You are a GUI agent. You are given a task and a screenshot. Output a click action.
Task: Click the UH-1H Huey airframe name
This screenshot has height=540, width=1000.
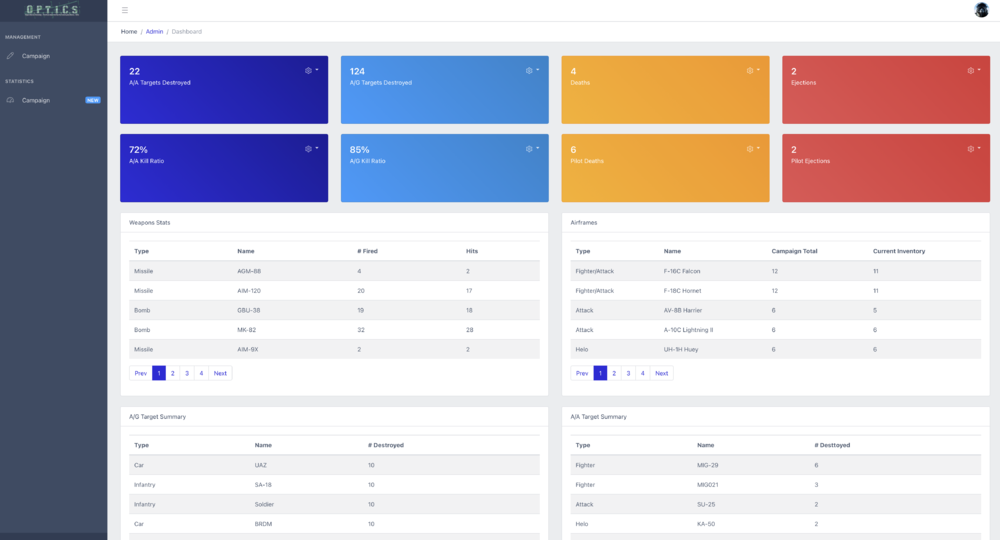(680, 349)
